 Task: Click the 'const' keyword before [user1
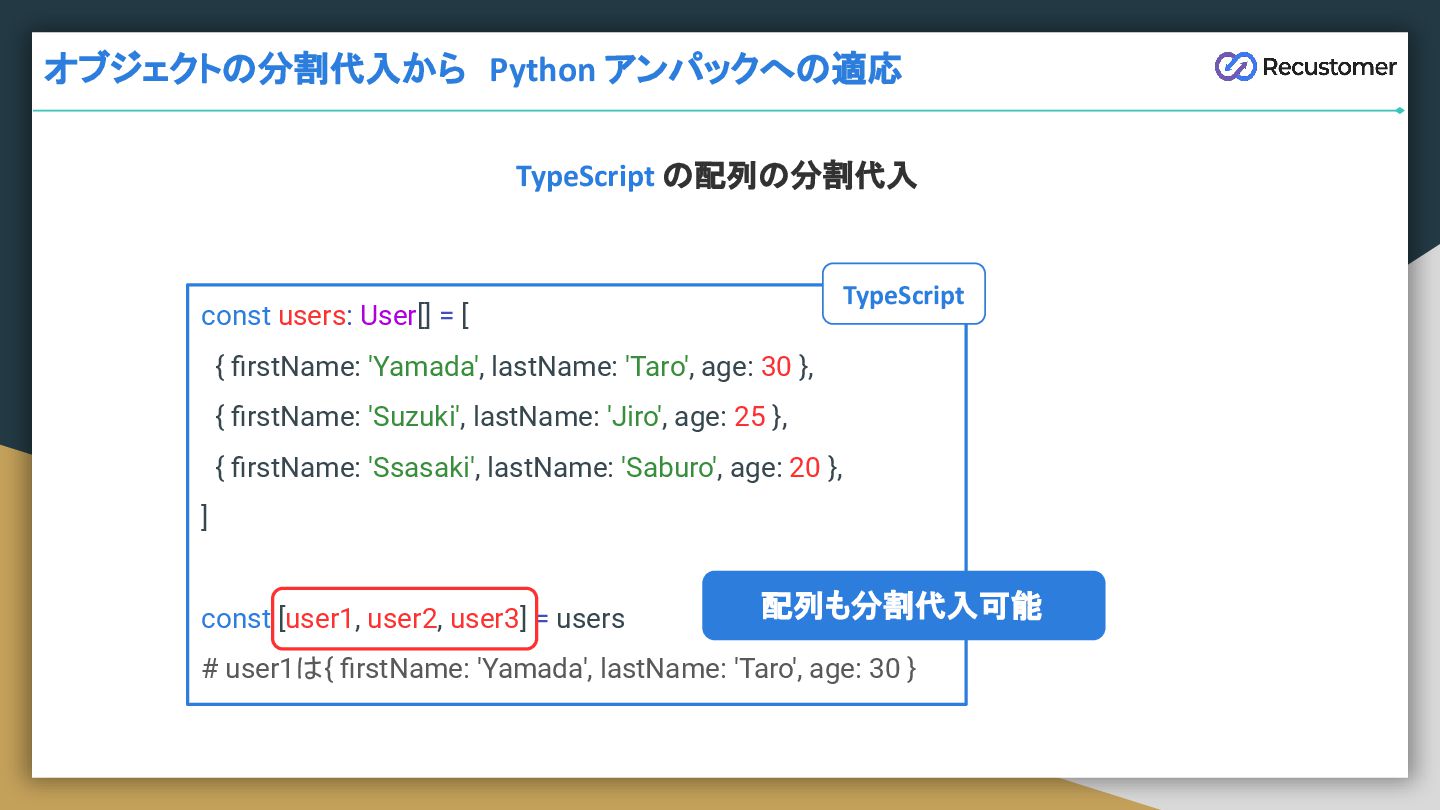[236, 619]
